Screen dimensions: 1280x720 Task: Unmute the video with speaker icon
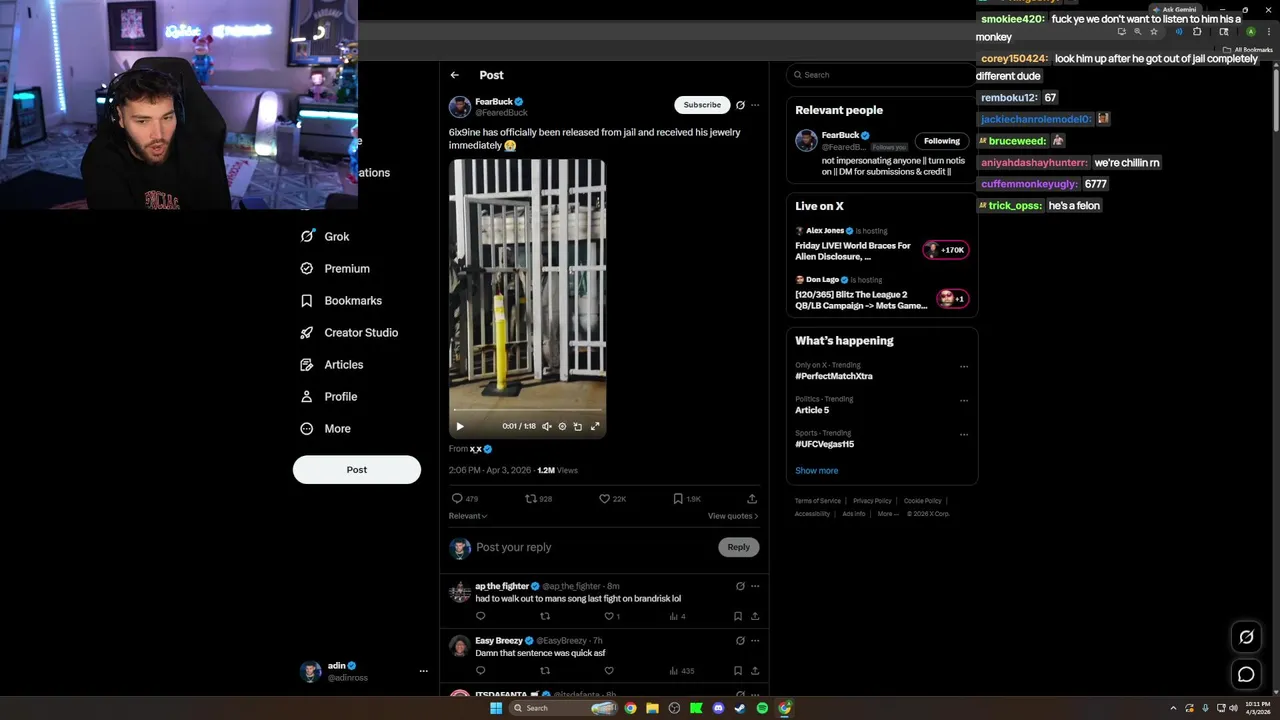547,426
